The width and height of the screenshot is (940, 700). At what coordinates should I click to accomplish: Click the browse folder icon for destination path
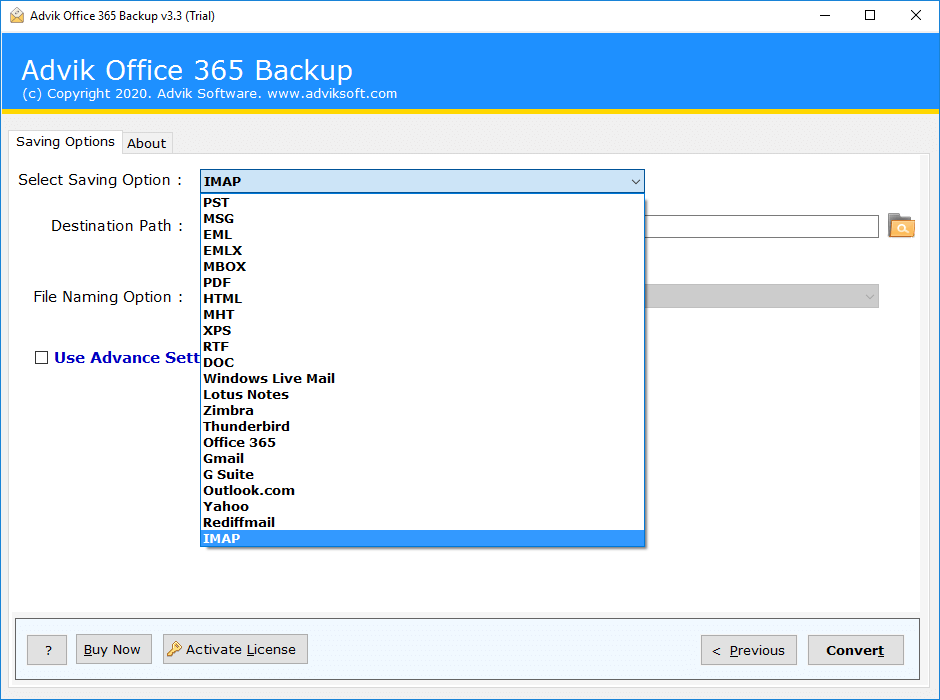[x=900, y=226]
